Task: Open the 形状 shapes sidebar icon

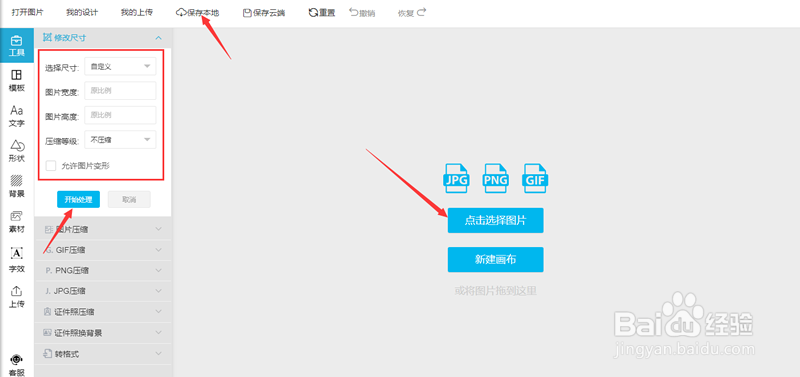Action: (x=17, y=151)
